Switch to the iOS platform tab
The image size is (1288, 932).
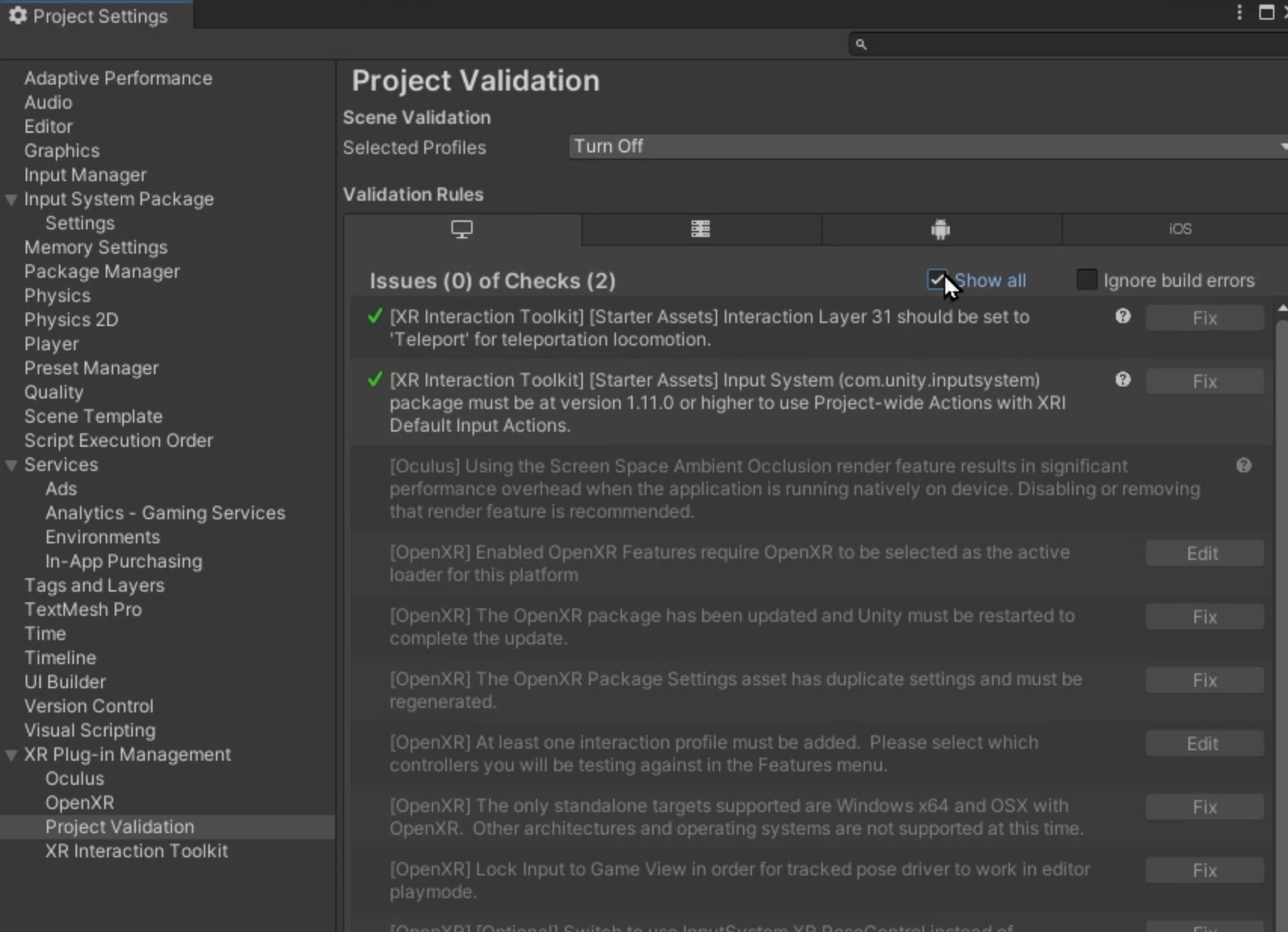click(x=1179, y=229)
